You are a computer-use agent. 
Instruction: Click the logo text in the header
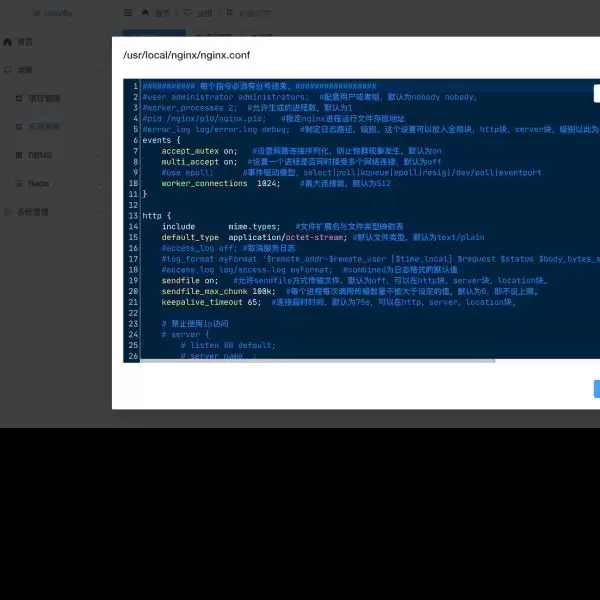pos(58,13)
